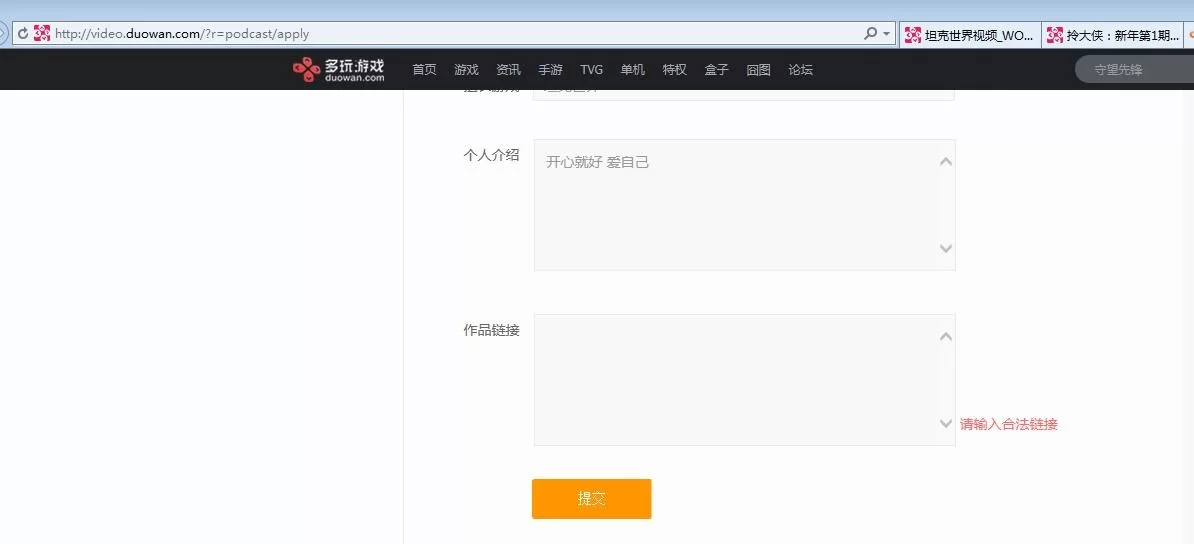Screen dimensions: 1194x544
Task: Click the 作品链接 text area
Action: (x=744, y=379)
